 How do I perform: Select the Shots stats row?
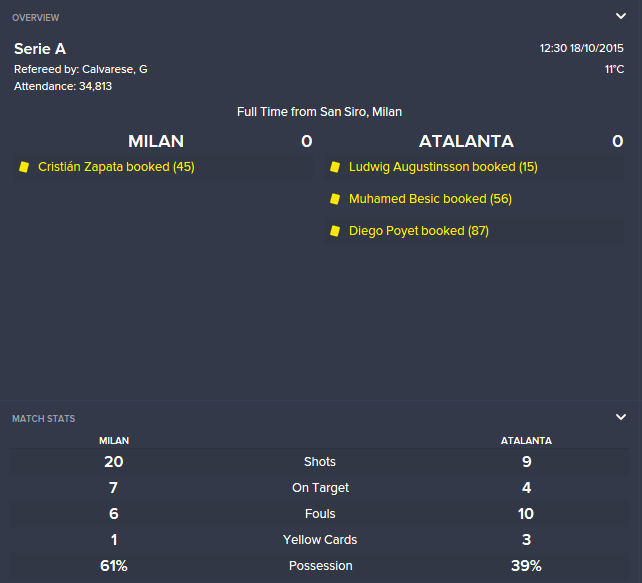click(x=319, y=462)
